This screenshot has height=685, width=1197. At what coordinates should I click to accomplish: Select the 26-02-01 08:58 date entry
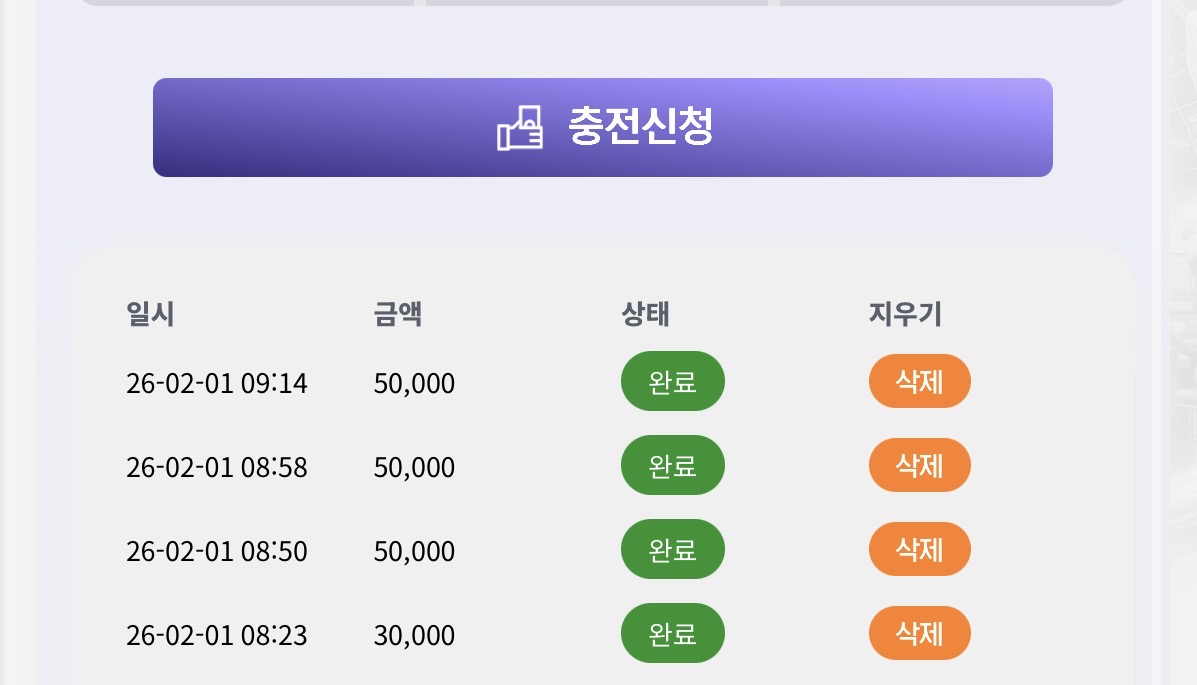pyautogui.click(x=216, y=467)
